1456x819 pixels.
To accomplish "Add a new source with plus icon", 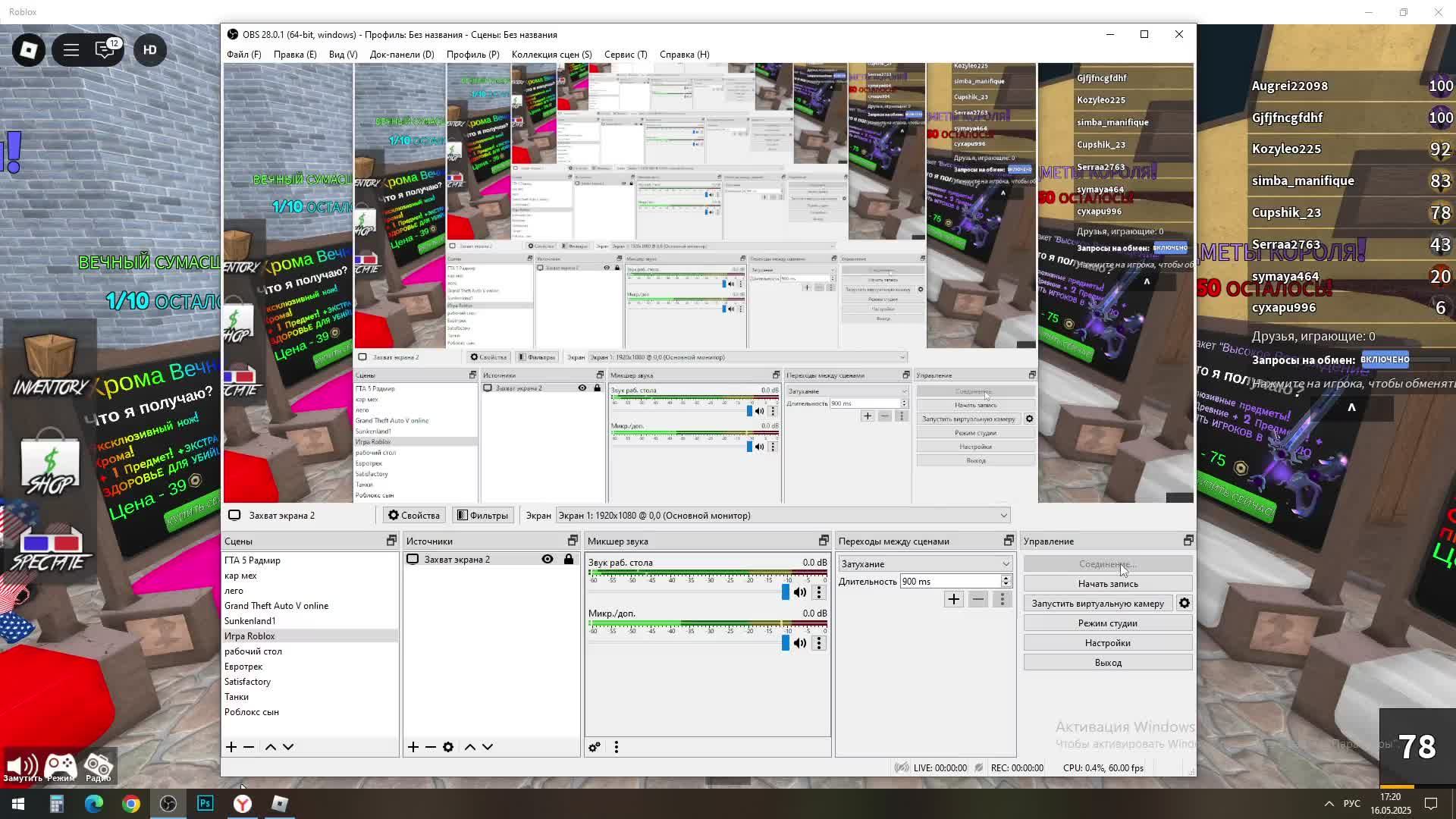I will (x=413, y=747).
